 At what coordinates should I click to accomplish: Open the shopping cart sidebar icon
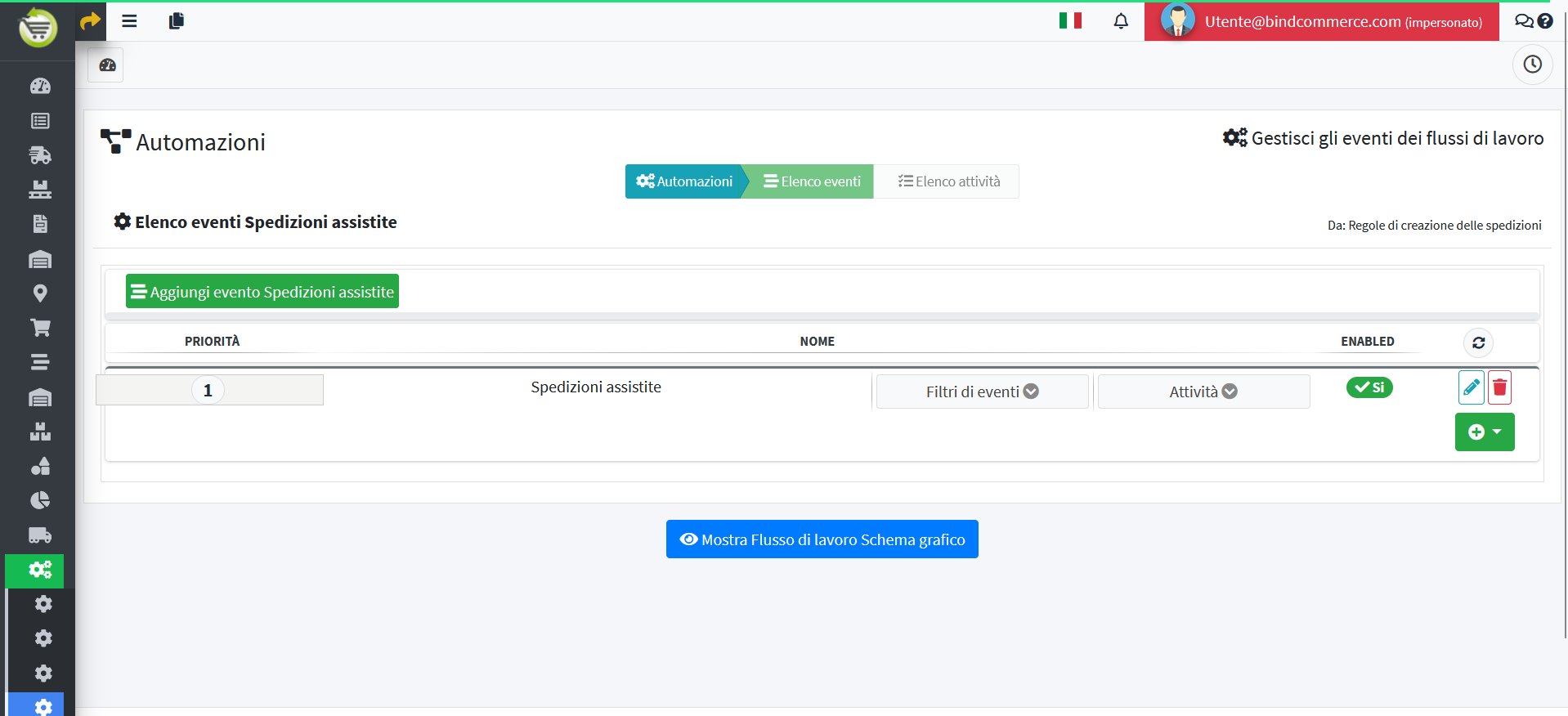tap(40, 328)
